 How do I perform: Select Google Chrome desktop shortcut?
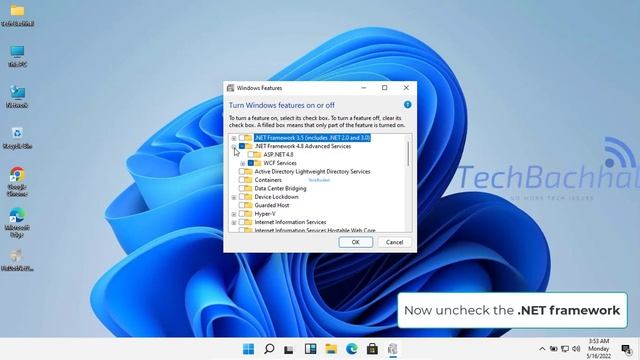pyautogui.click(x=17, y=182)
